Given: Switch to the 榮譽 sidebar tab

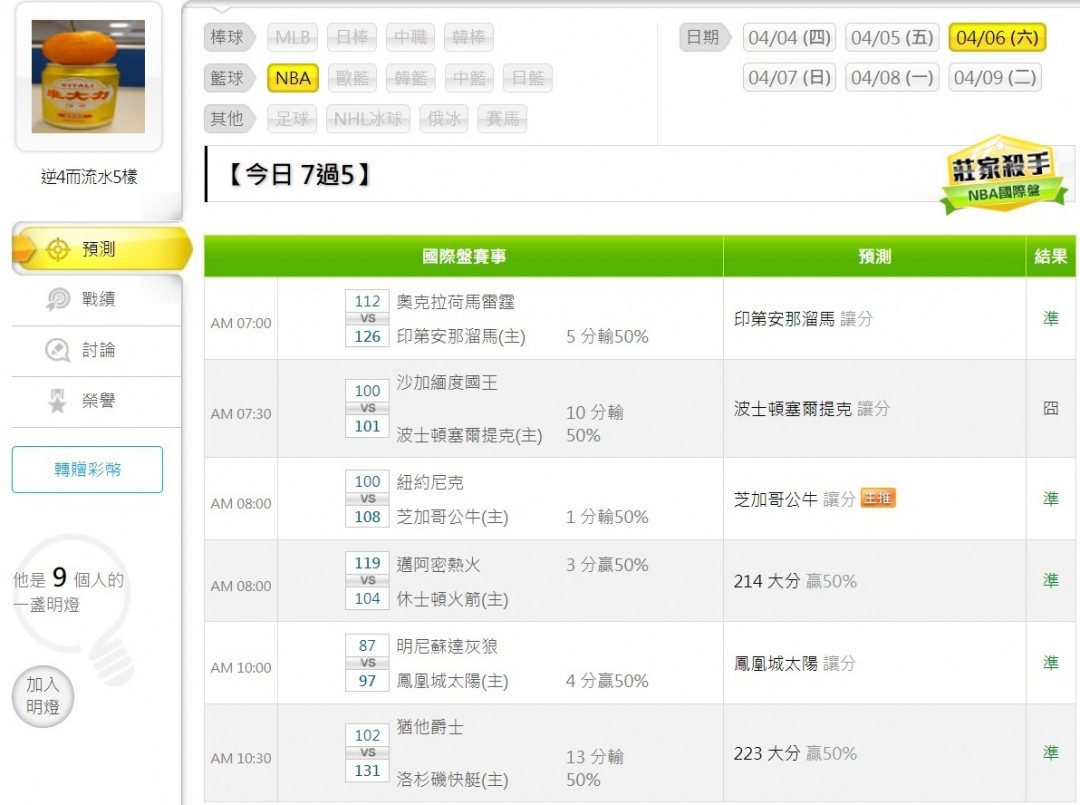Looking at the screenshot, I should (96, 401).
